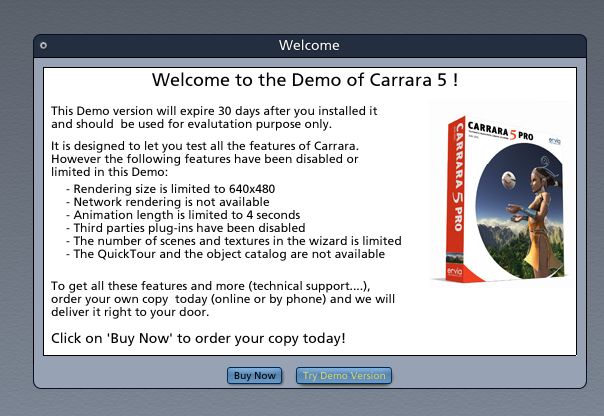Click the Demo expires in 30 days paragraph
The height and width of the screenshot is (416, 604).
tap(214, 117)
